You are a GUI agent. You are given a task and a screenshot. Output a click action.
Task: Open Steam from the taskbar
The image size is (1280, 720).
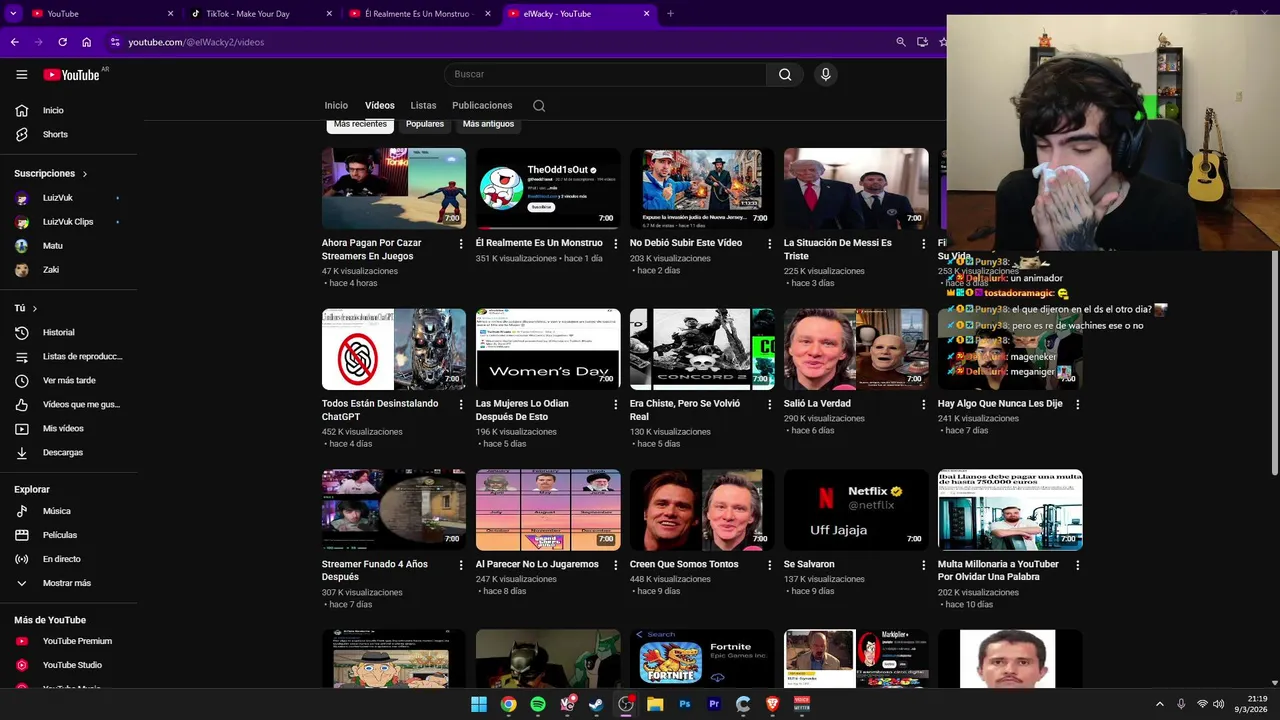pyautogui.click(x=596, y=704)
